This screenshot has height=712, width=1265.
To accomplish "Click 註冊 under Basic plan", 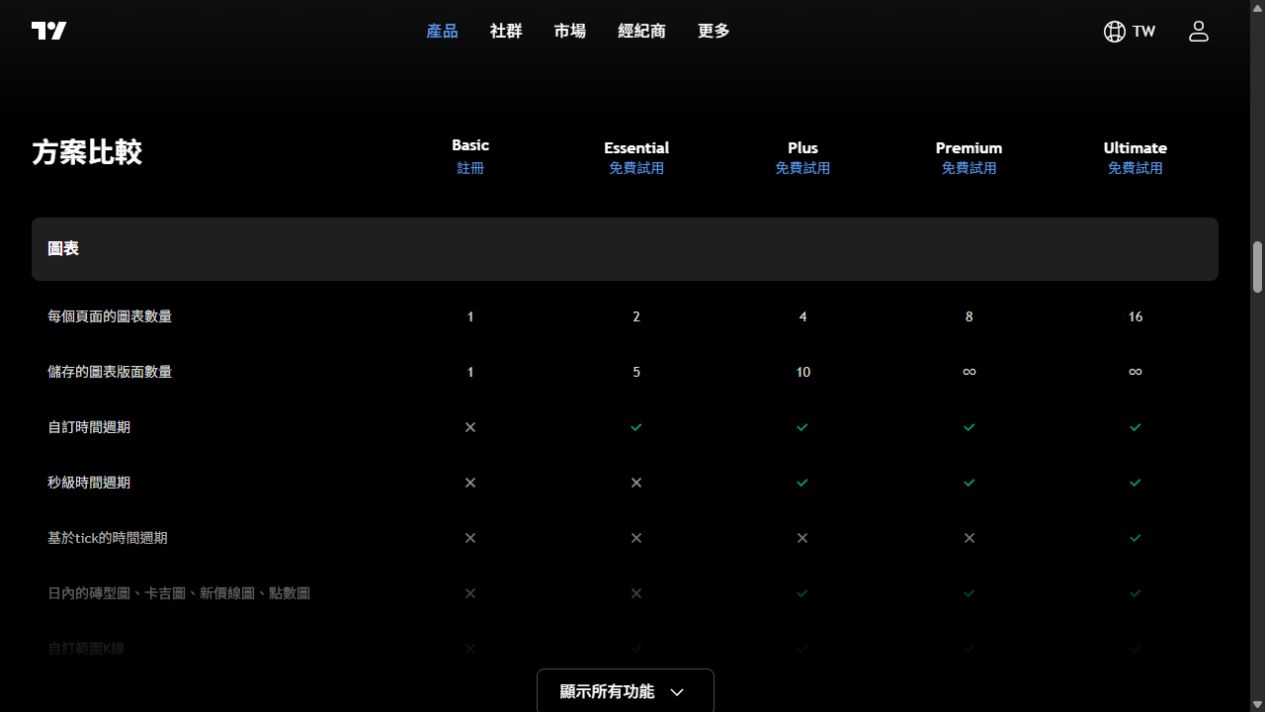I will pos(470,168).
